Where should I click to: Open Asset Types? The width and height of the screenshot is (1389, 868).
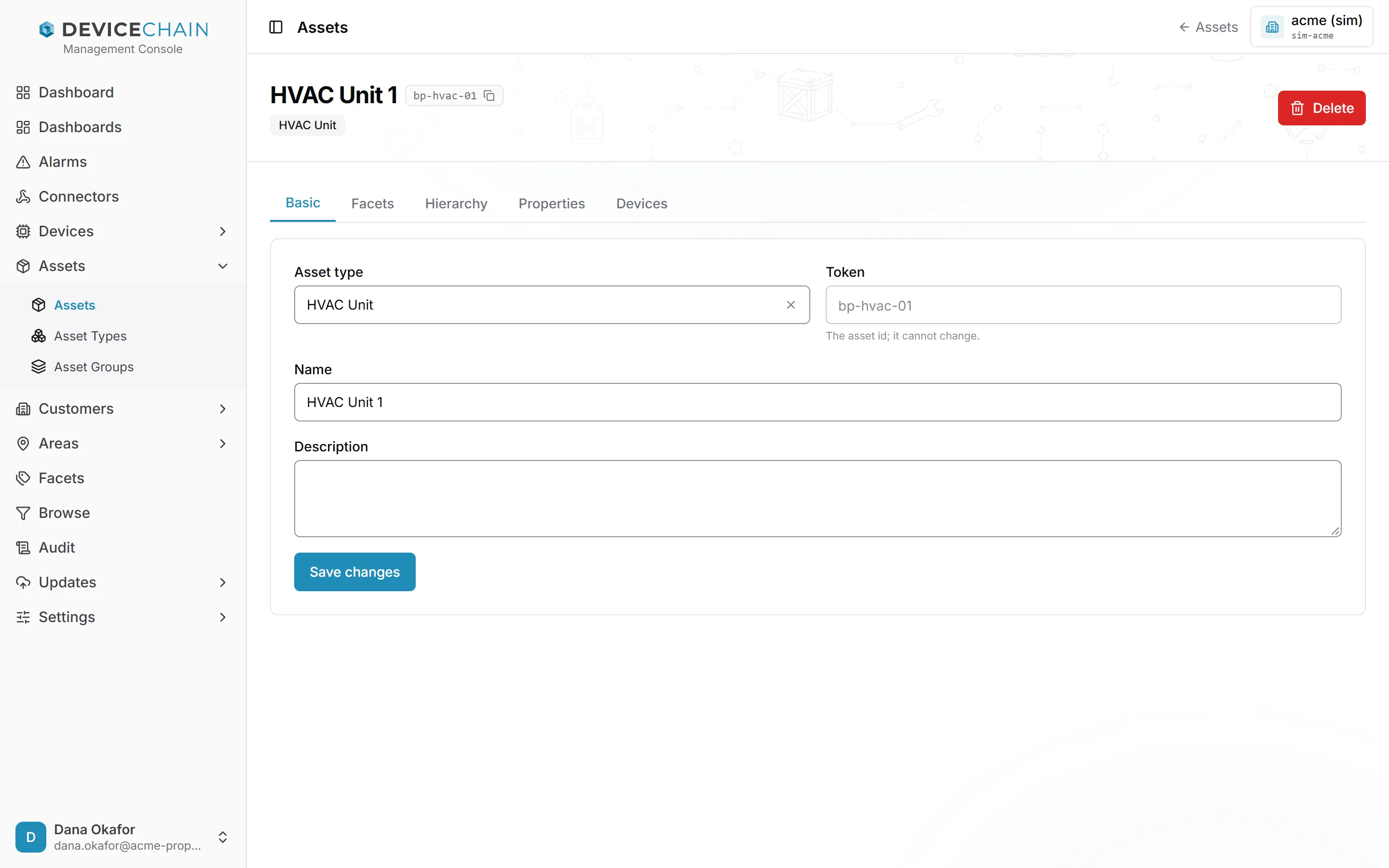90,336
